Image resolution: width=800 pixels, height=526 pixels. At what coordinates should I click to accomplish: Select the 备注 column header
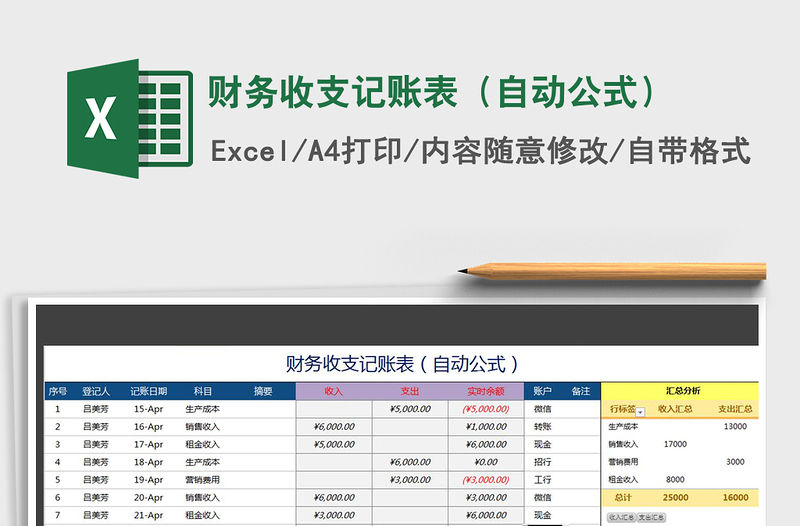[581, 391]
